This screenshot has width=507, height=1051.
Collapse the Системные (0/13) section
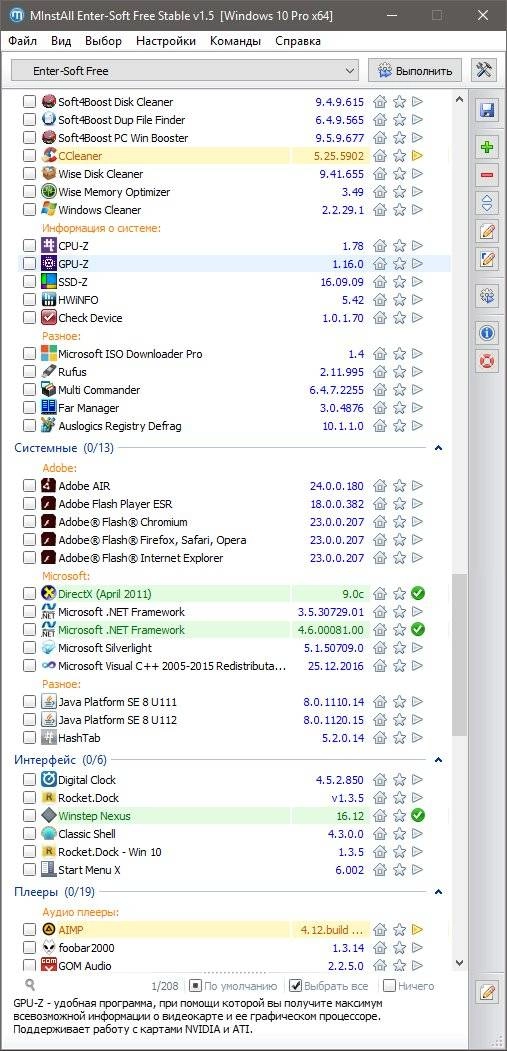(x=438, y=448)
